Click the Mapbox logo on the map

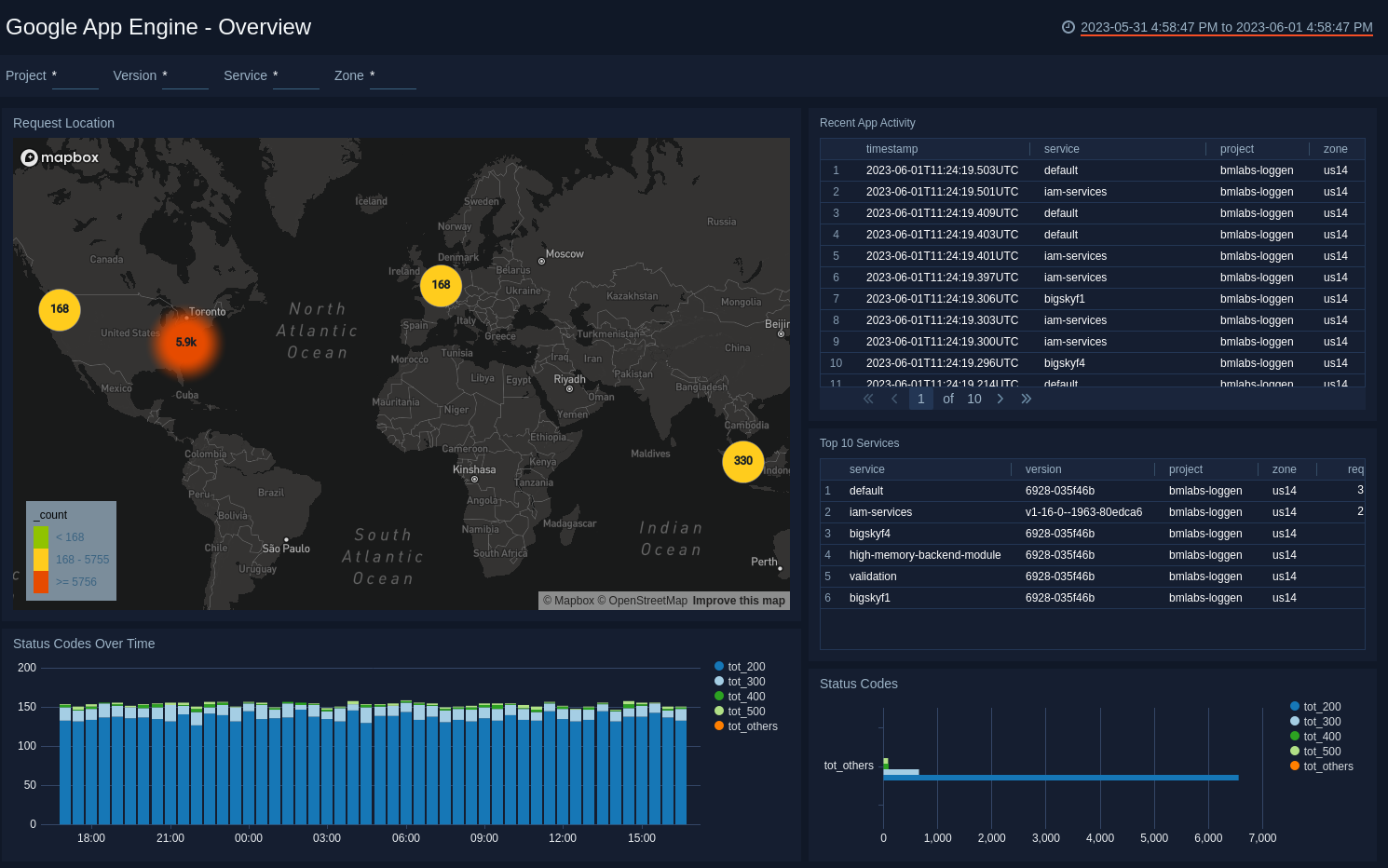(59, 157)
